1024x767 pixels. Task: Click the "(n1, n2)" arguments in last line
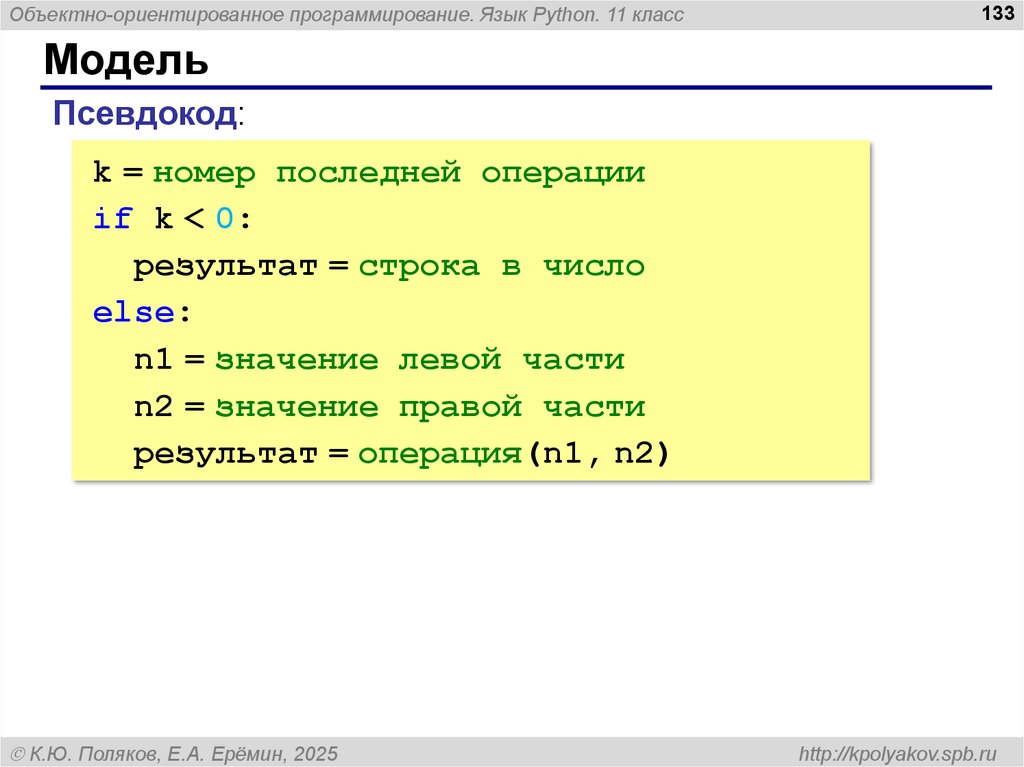coord(596,455)
